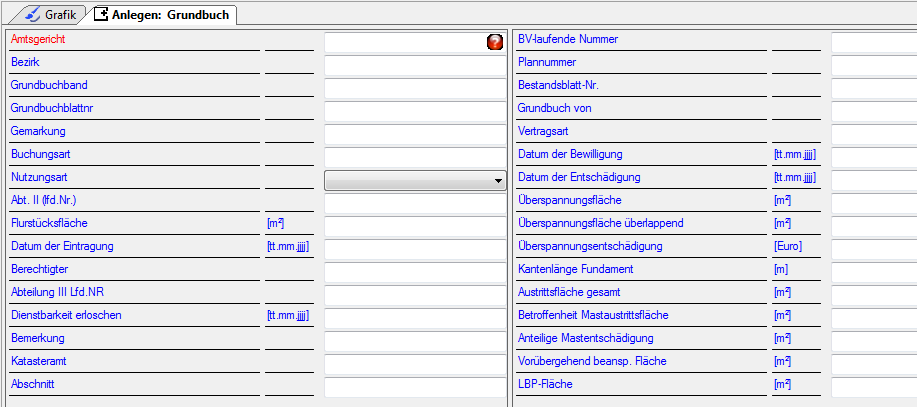Select the Grundbuchblattnr input field
The image size is (917, 407).
[x=415, y=112]
